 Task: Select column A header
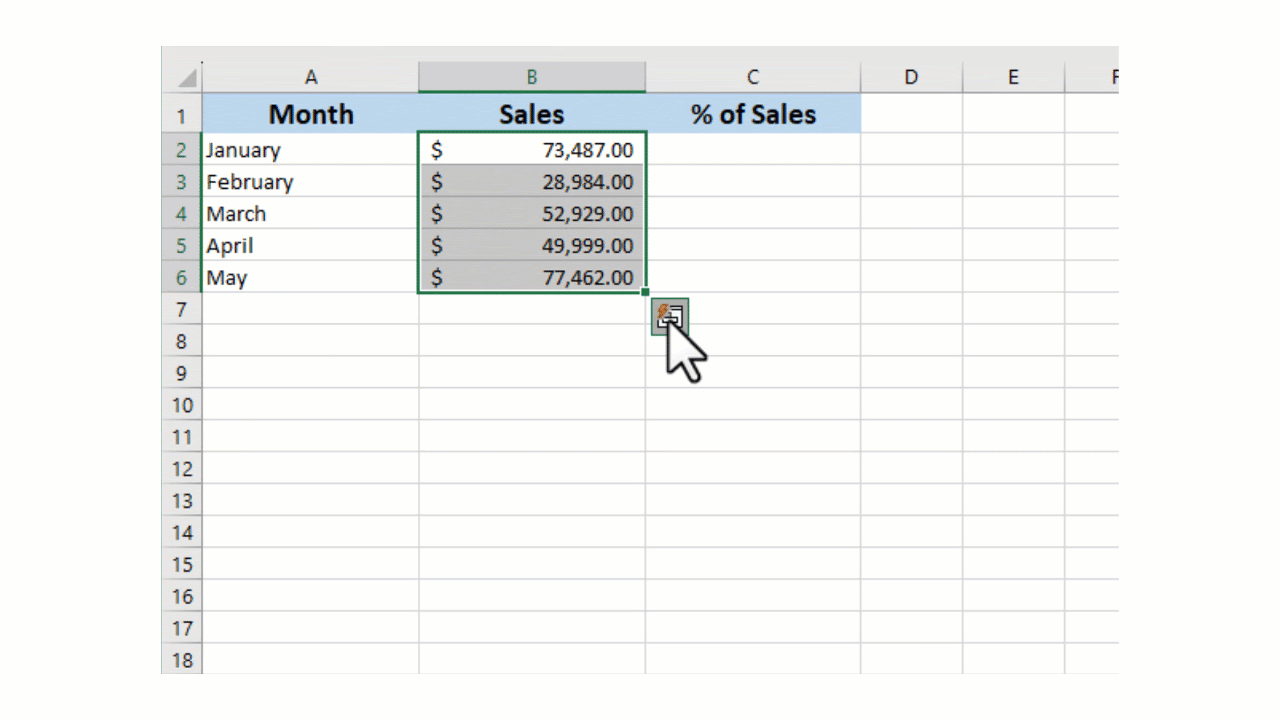tap(310, 77)
